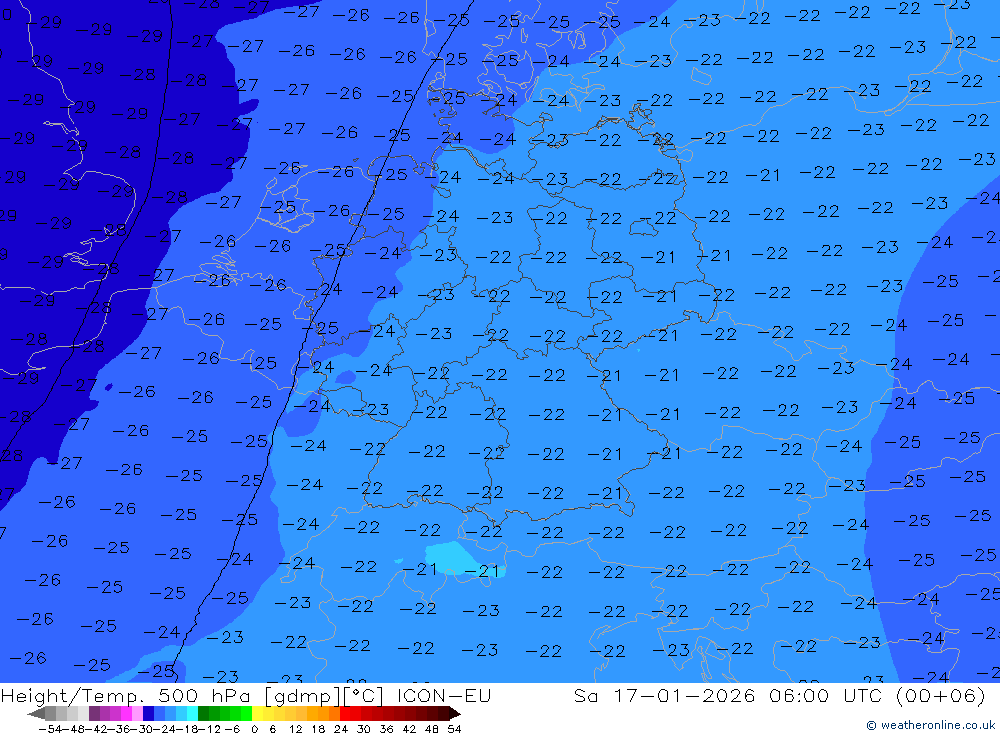Click the 'ICON-EU' model name
Viewport: 1000px width, 733px height.
coord(444,695)
